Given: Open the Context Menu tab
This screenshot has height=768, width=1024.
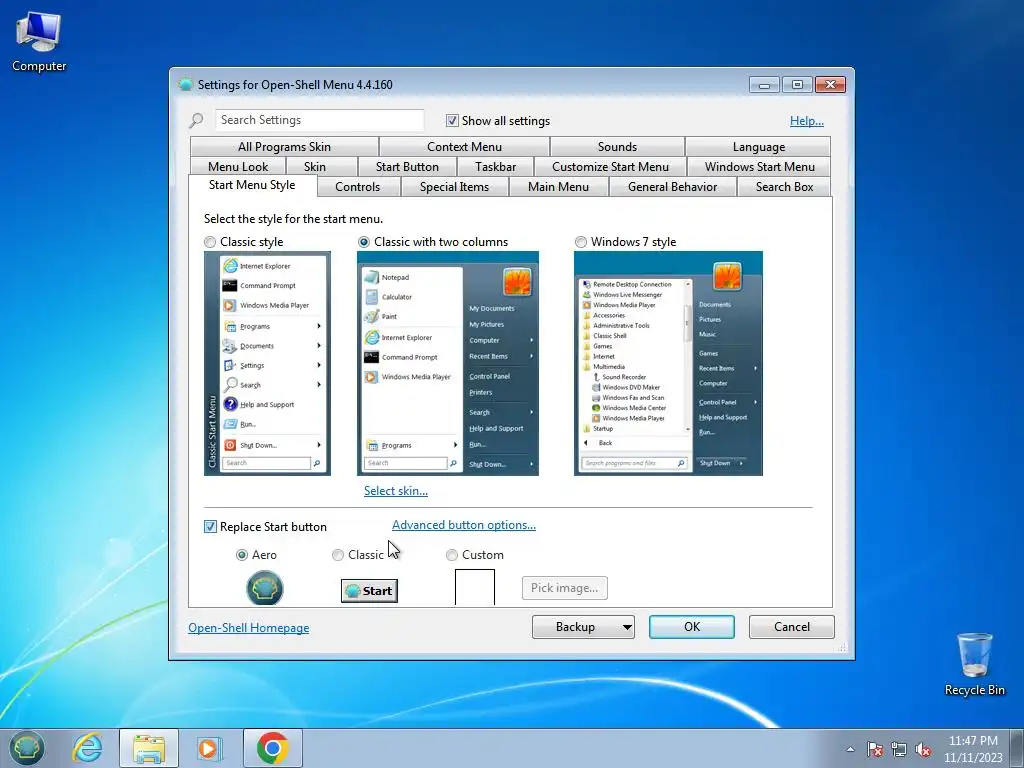Looking at the screenshot, I should coord(464,147).
